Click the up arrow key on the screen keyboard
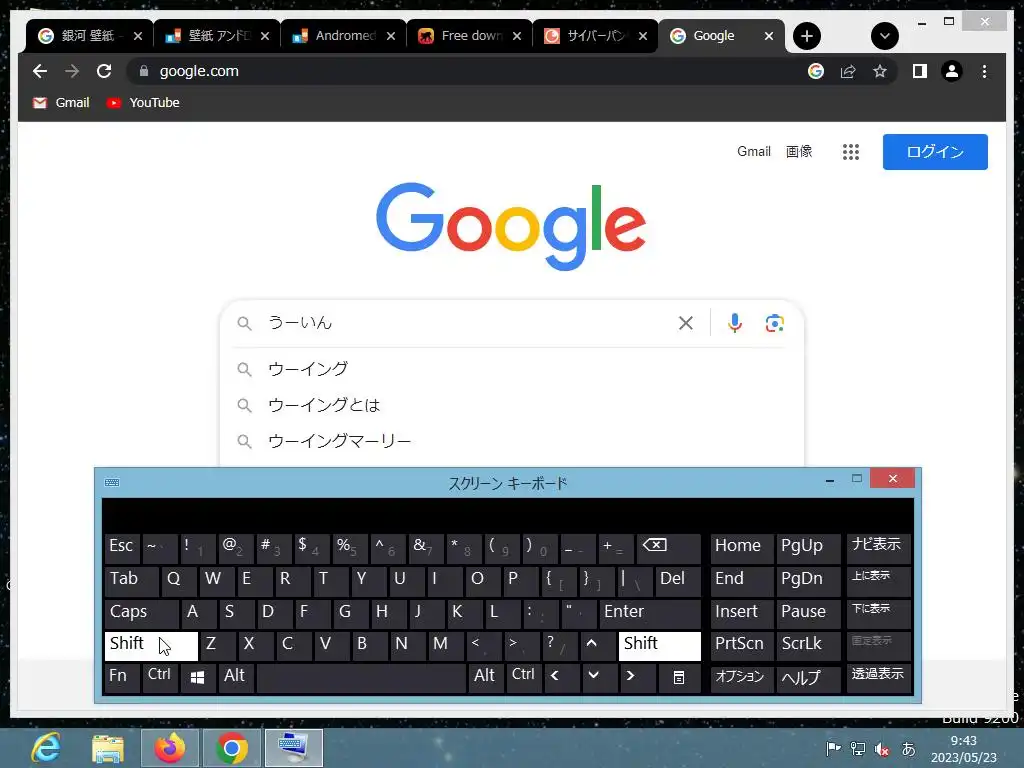1024x768 pixels. pos(597,645)
